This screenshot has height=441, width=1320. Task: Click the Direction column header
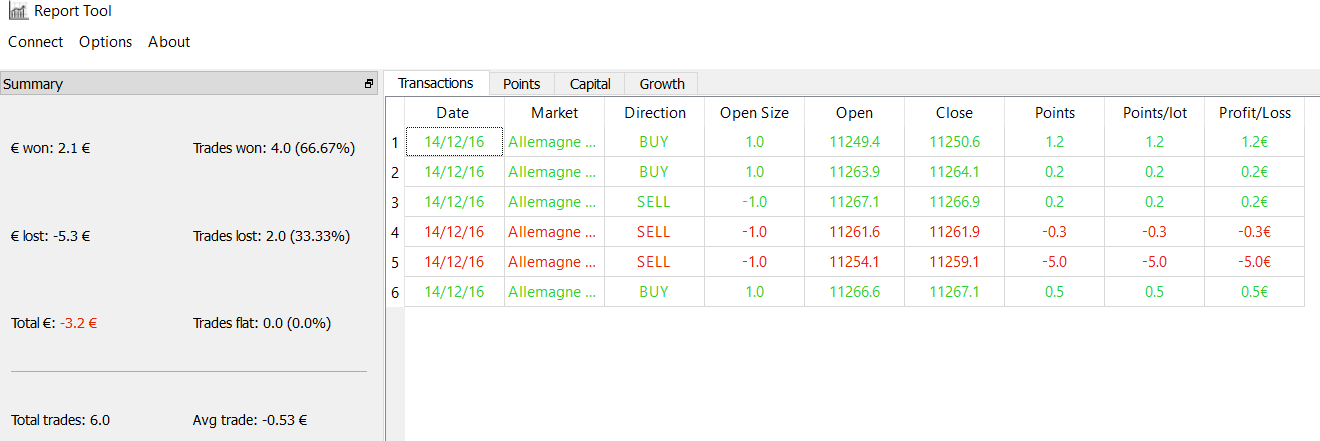655,113
